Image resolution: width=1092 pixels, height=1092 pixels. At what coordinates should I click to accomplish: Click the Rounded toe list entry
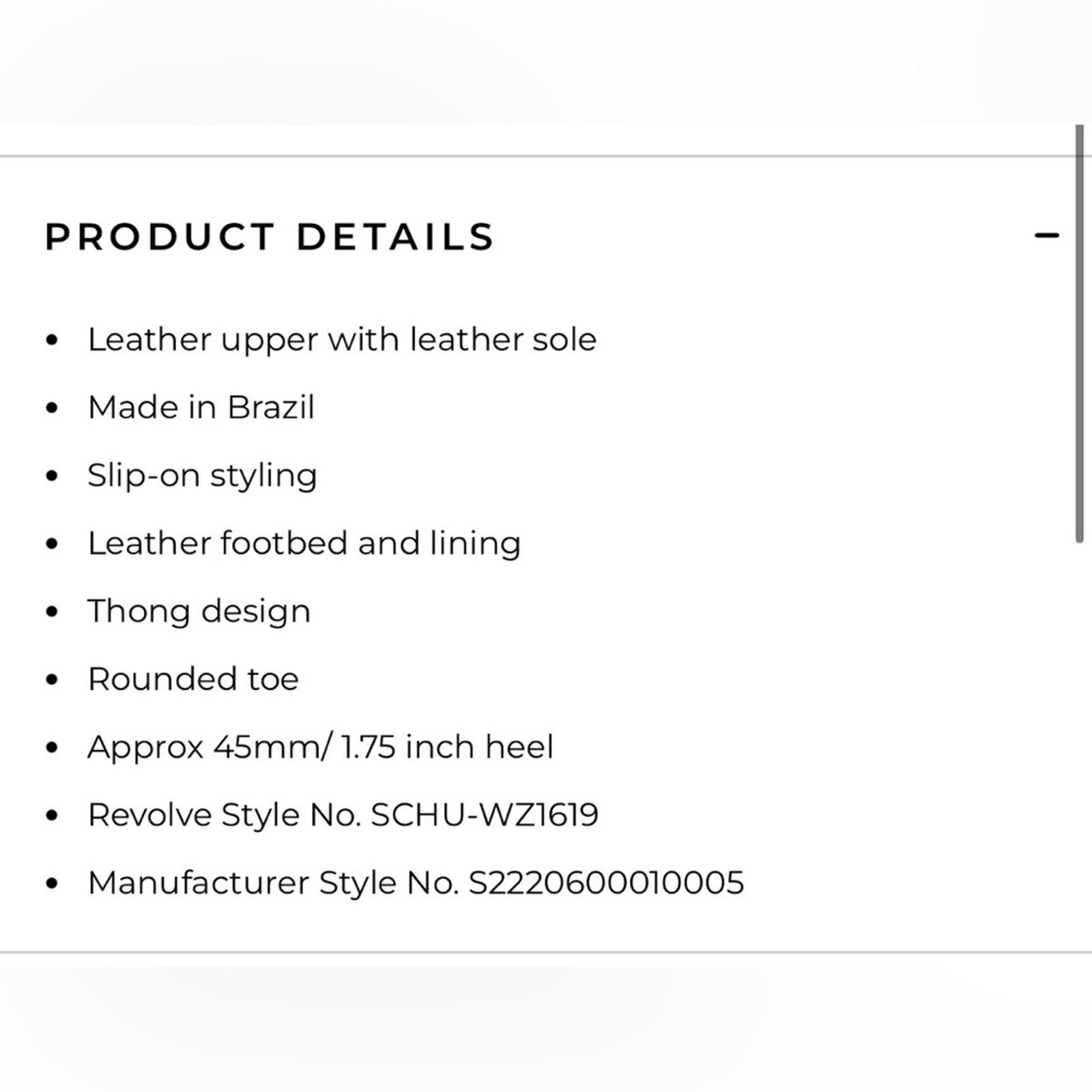(x=193, y=679)
